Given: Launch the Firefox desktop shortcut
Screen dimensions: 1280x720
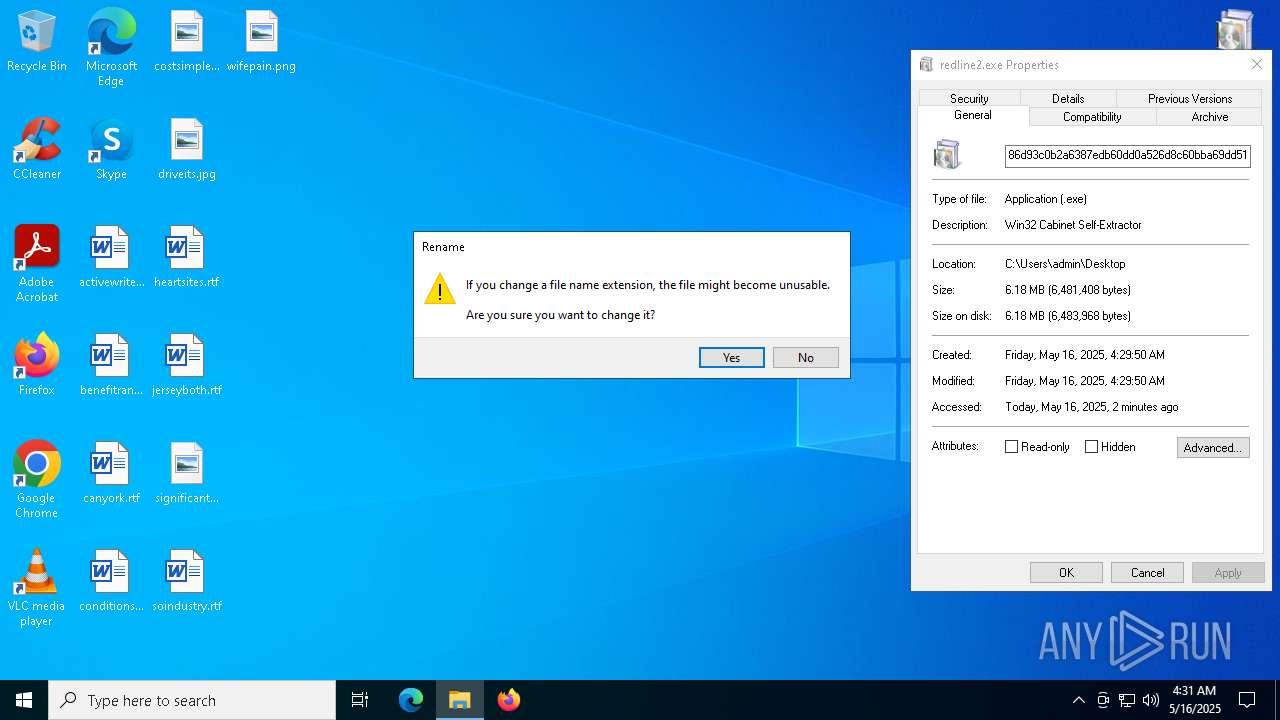Looking at the screenshot, I should (x=37, y=365).
